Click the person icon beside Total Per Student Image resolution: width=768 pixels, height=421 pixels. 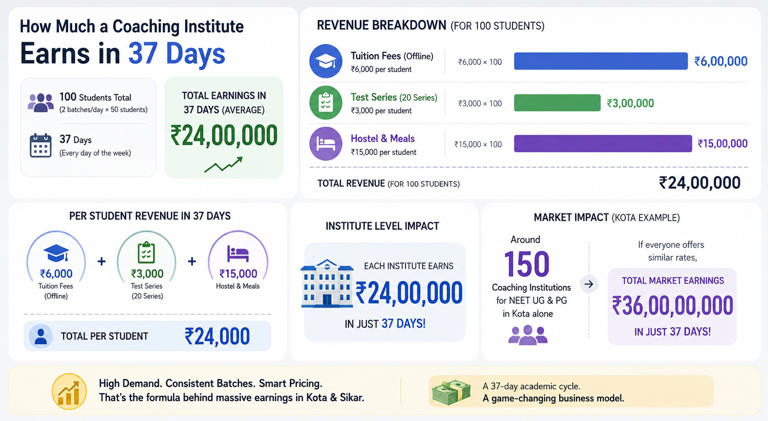pos(41,336)
